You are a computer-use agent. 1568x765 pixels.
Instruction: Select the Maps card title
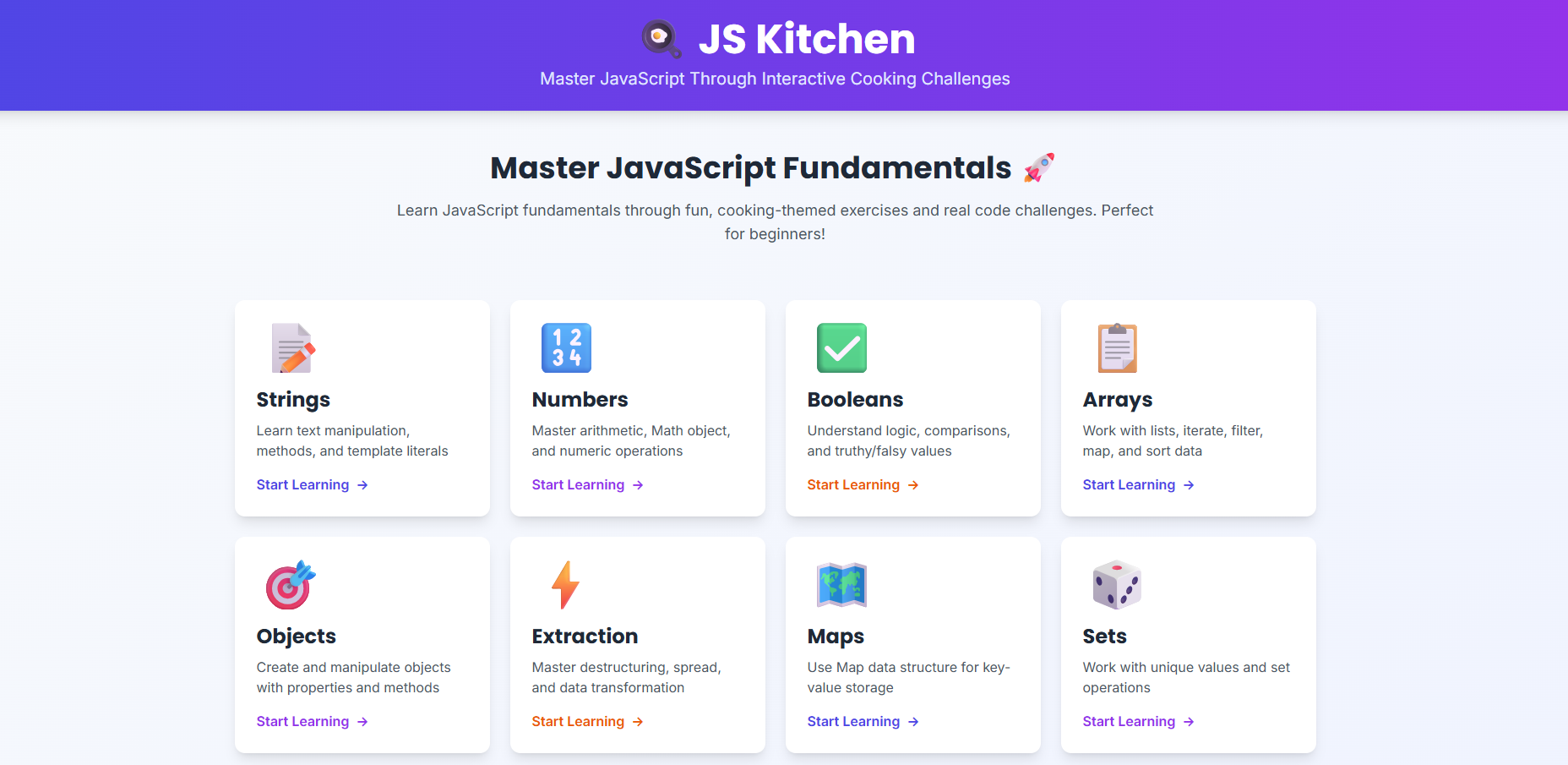click(836, 637)
